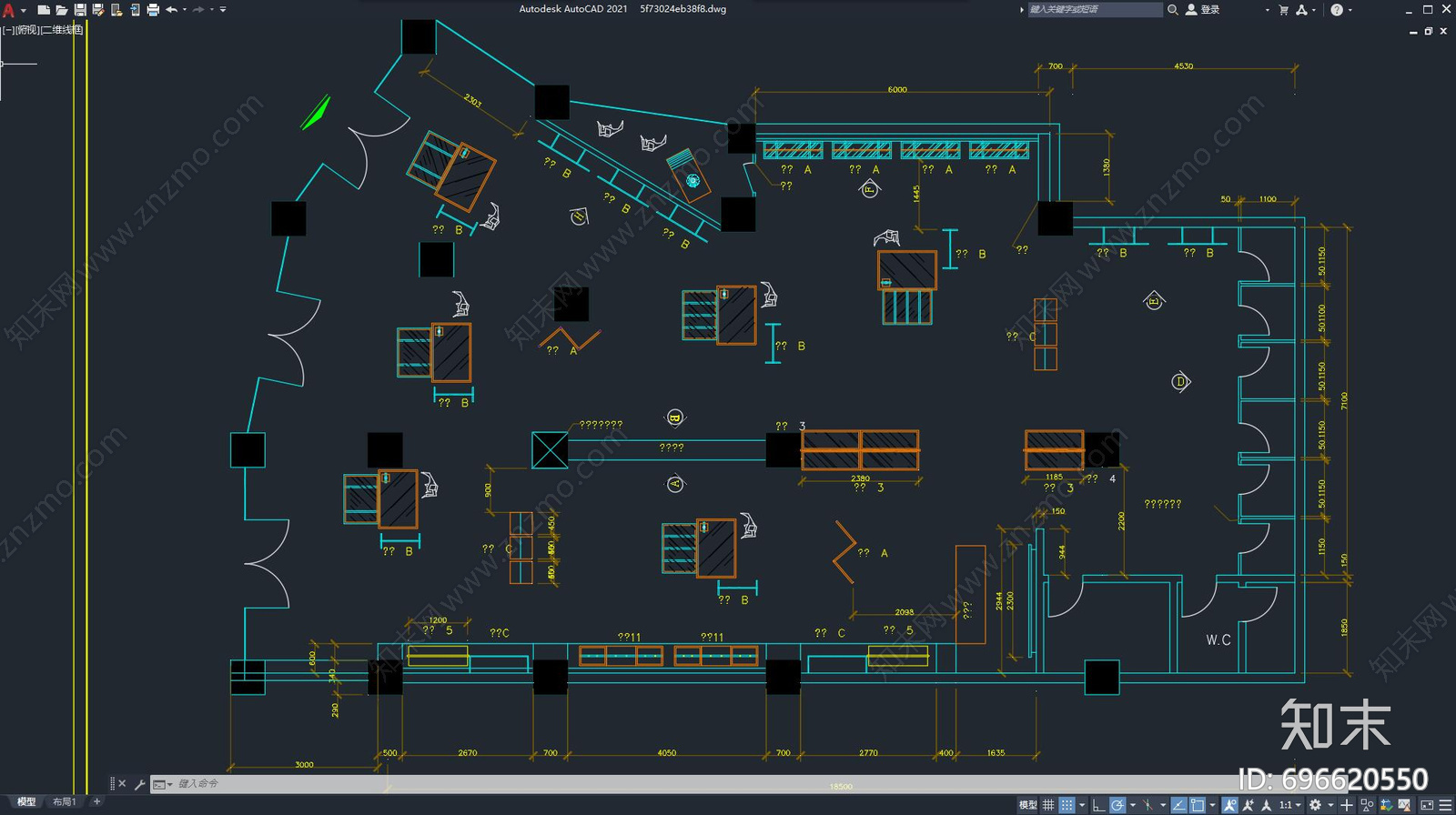Click the 登录 sign-in button
This screenshot has width=1456, height=815.
(x=1203, y=10)
